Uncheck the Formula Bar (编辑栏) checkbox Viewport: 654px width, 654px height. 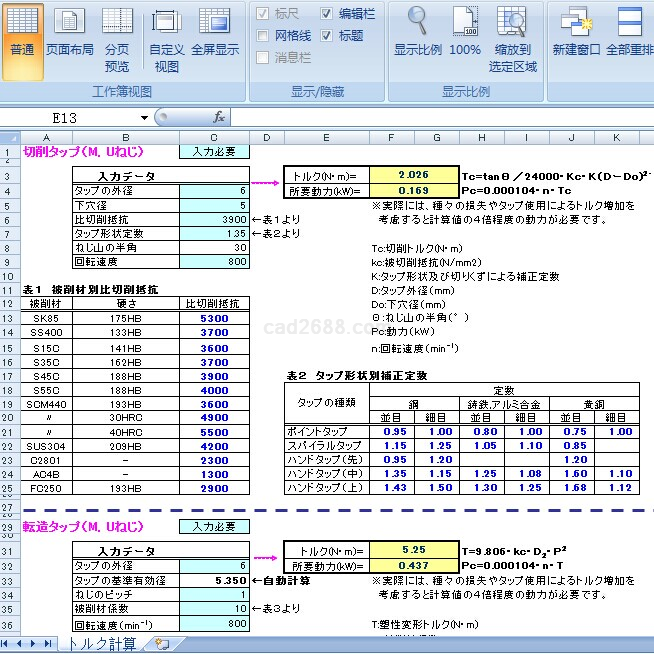(x=328, y=14)
